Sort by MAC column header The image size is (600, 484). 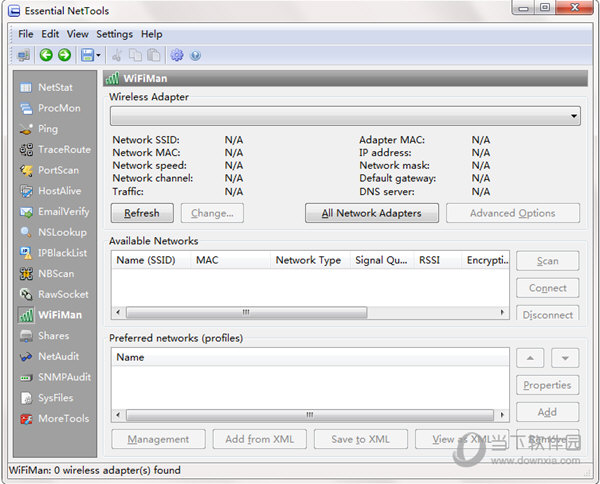[230, 260]
